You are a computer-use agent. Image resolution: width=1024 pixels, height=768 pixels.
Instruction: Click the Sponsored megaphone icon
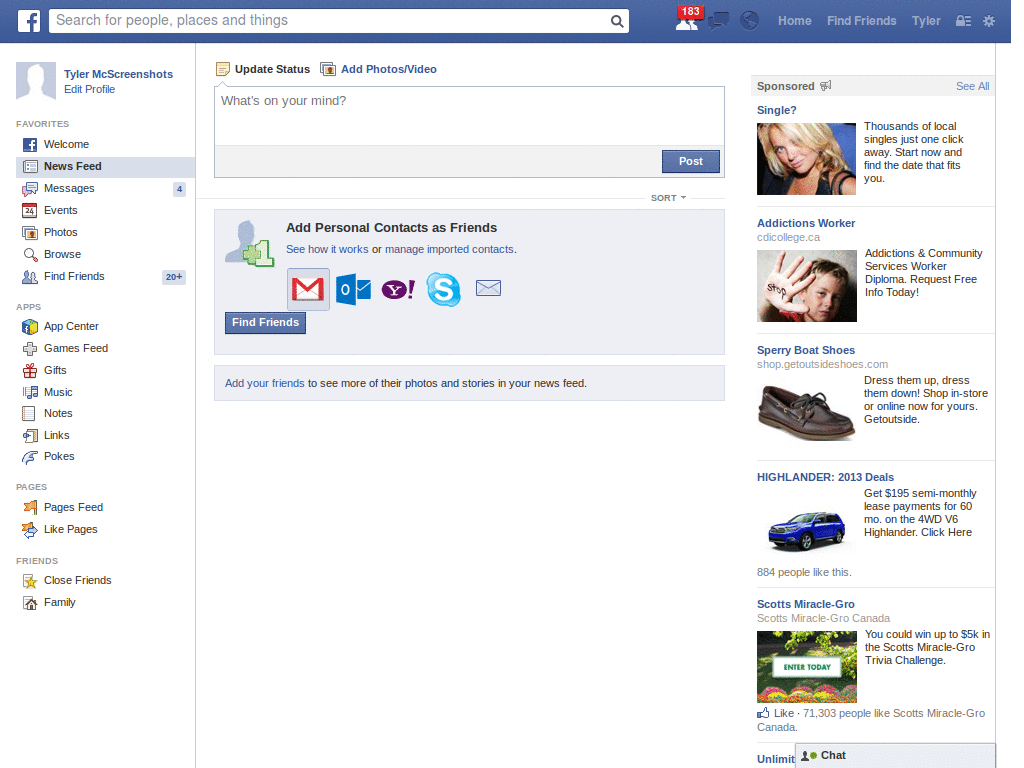coord(825,86)
